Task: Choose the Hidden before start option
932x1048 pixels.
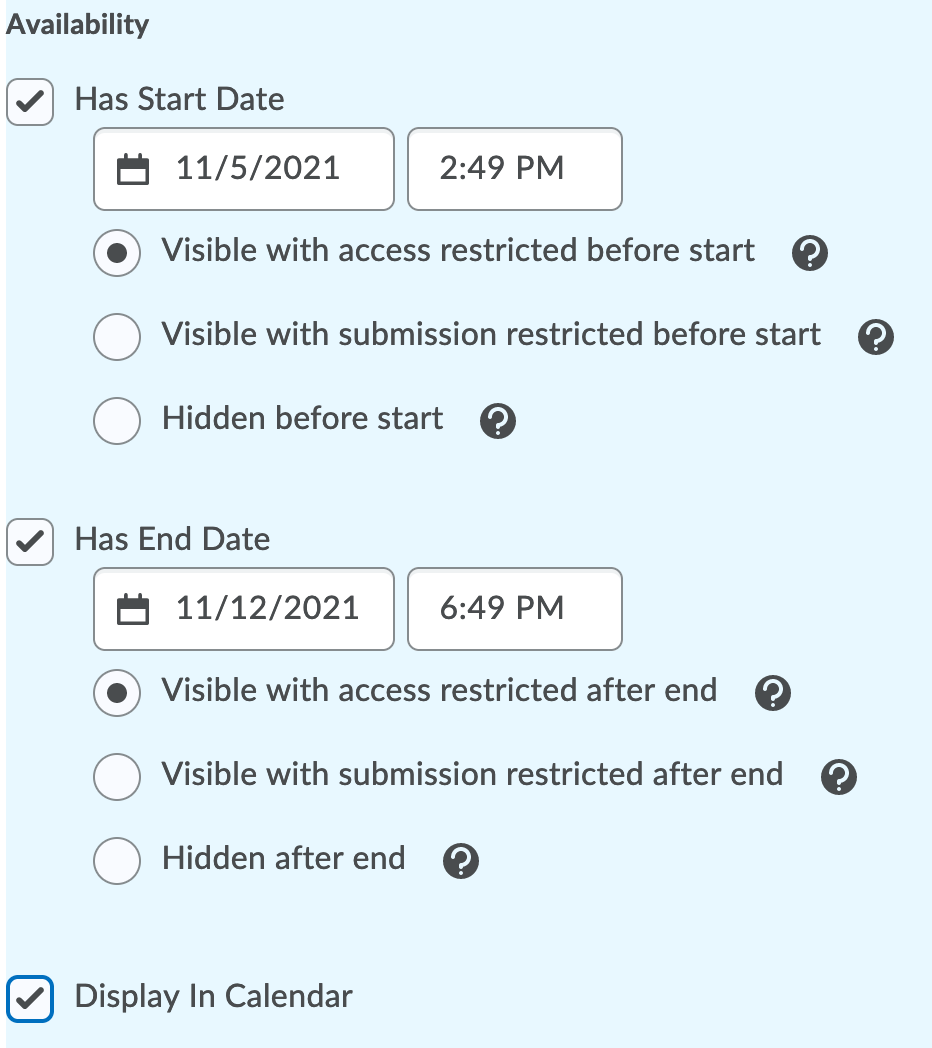Action: click(x=117, y=420)
